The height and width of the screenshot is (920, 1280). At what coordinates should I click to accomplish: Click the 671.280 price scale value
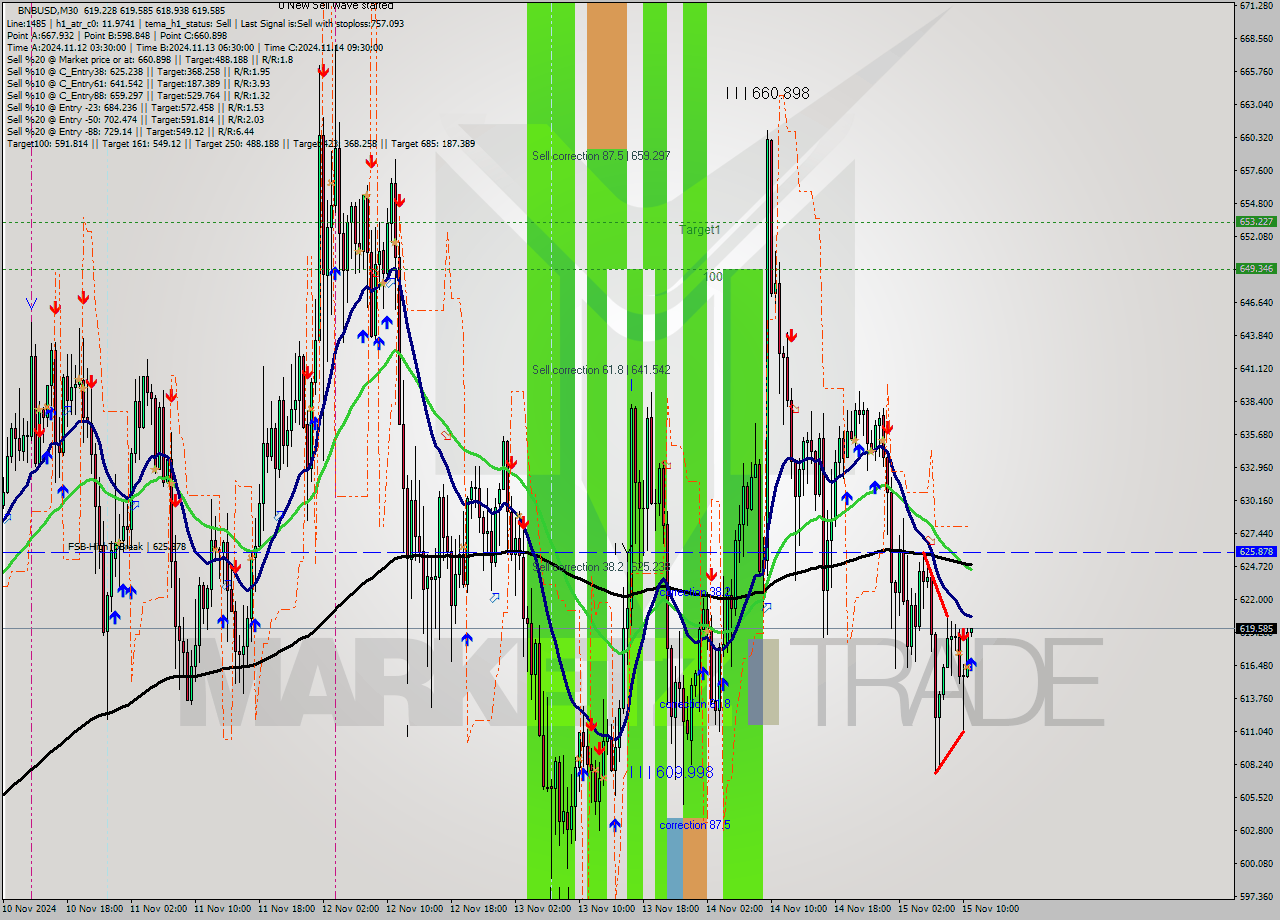click(1255, 6)
